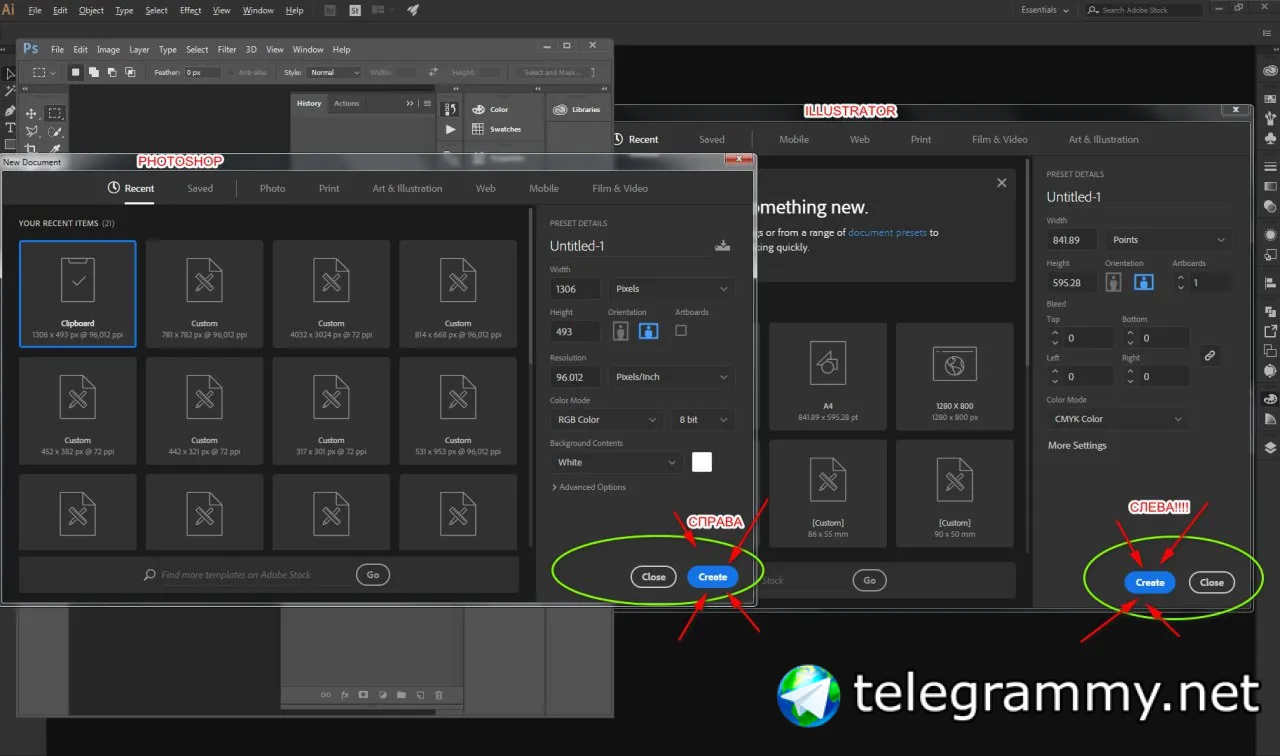Image resolution: width=1280 pixels, height=756 pixels.
Task: Switch to Saved tab in Photoshop dialog
Action: click(200, 188)
